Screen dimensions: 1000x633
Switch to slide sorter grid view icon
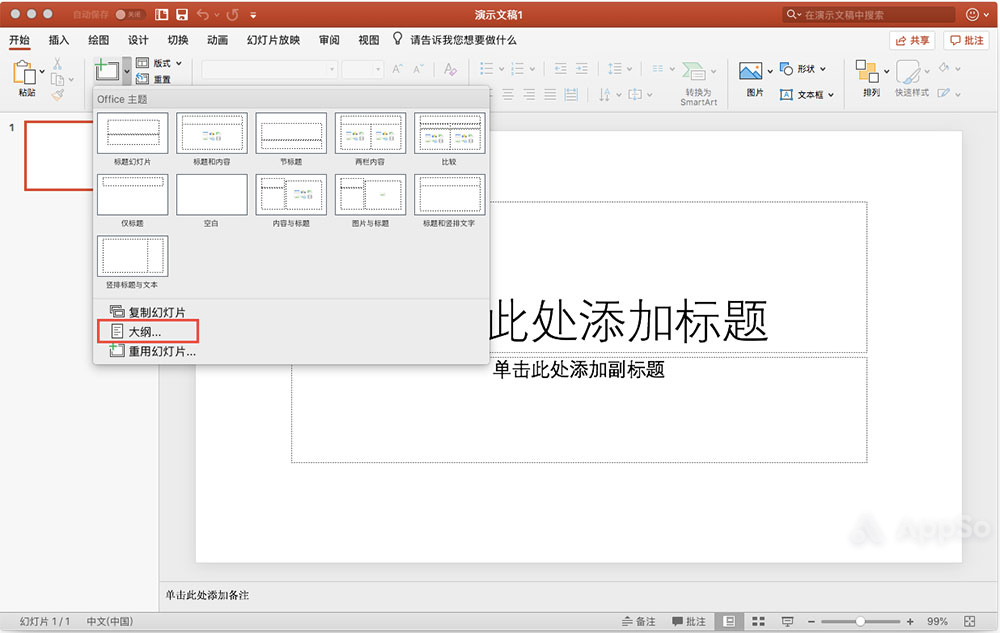pyautogui.click(x=758, y=621)
